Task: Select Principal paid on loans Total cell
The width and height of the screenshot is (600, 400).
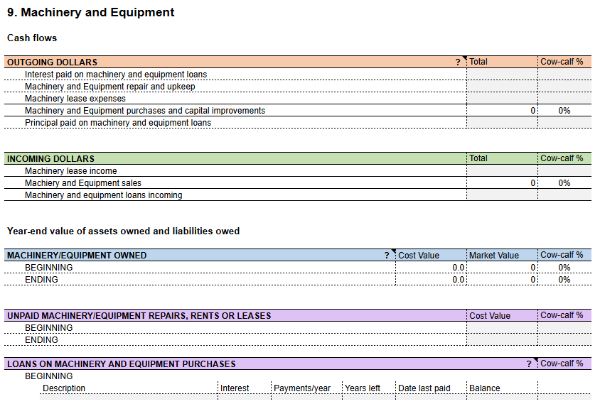Action: coord(502,123)
